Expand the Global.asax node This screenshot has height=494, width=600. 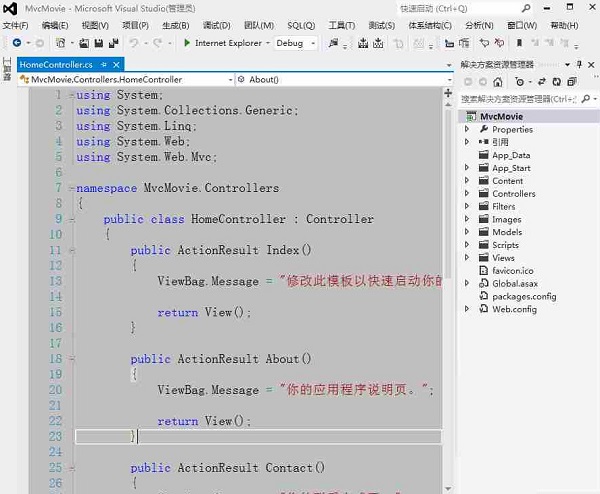tap(467, 283)
